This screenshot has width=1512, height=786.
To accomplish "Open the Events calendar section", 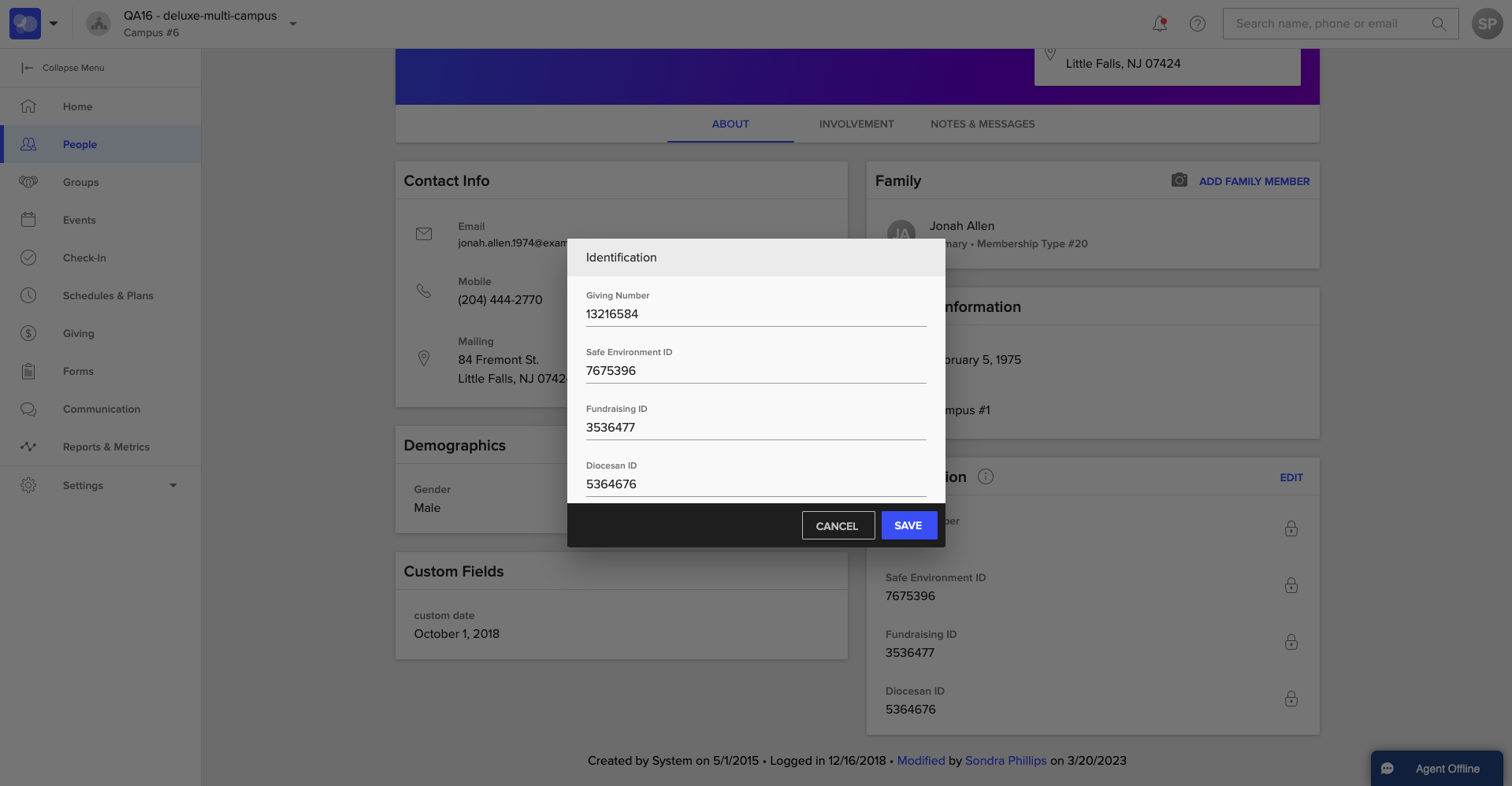I will tap(79, 220).
